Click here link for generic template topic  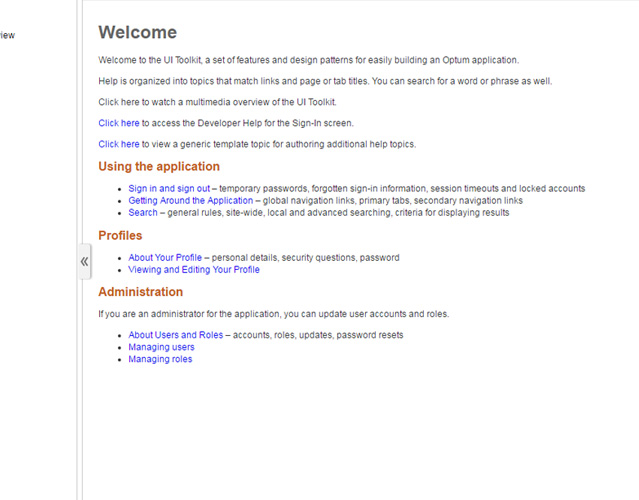[119, 144]
